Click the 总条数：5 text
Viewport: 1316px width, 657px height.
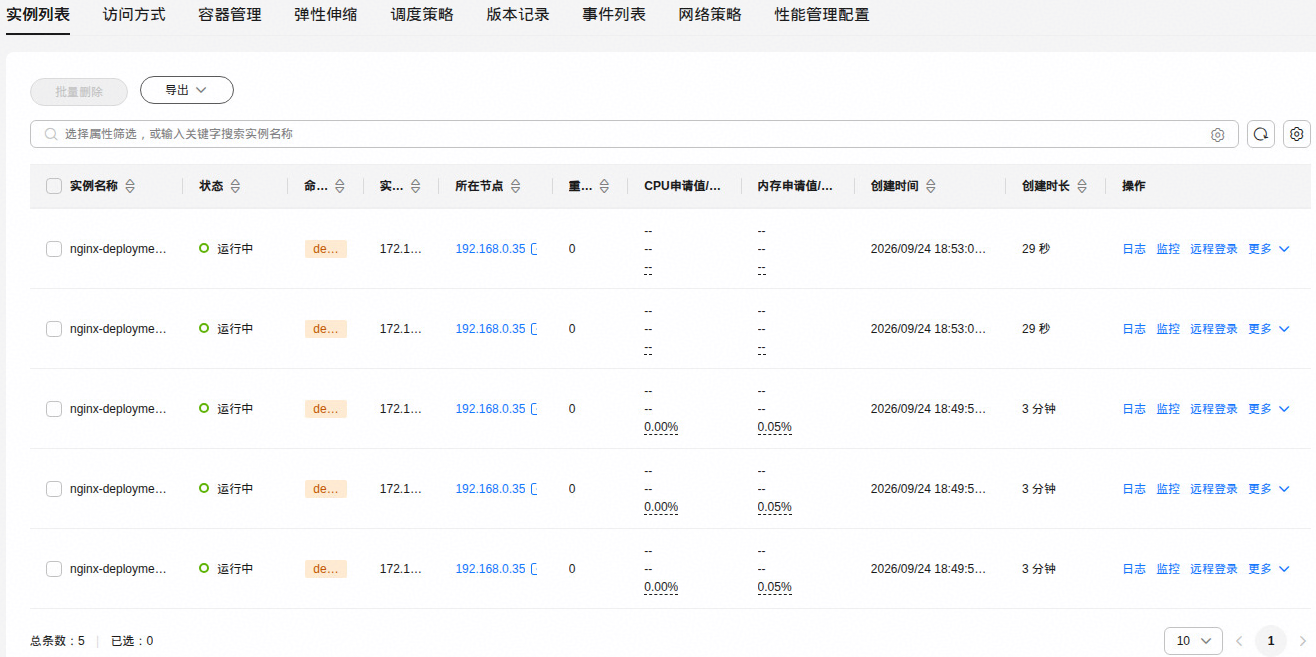(x=58, y=641)
